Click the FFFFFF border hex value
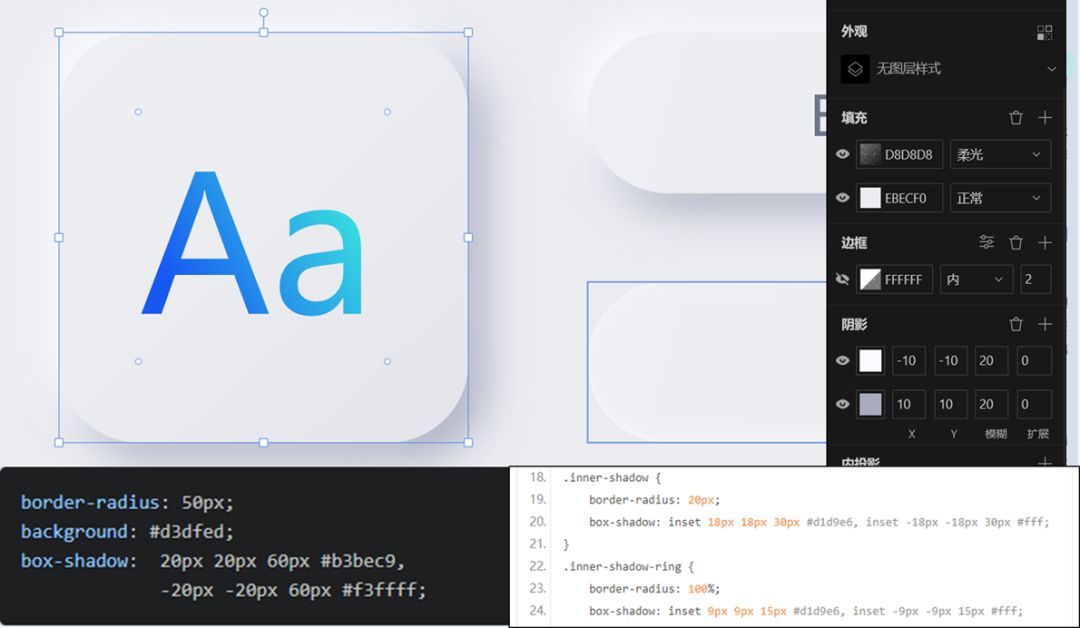The width and height of the screenshot is (1080, 628). 903,280
